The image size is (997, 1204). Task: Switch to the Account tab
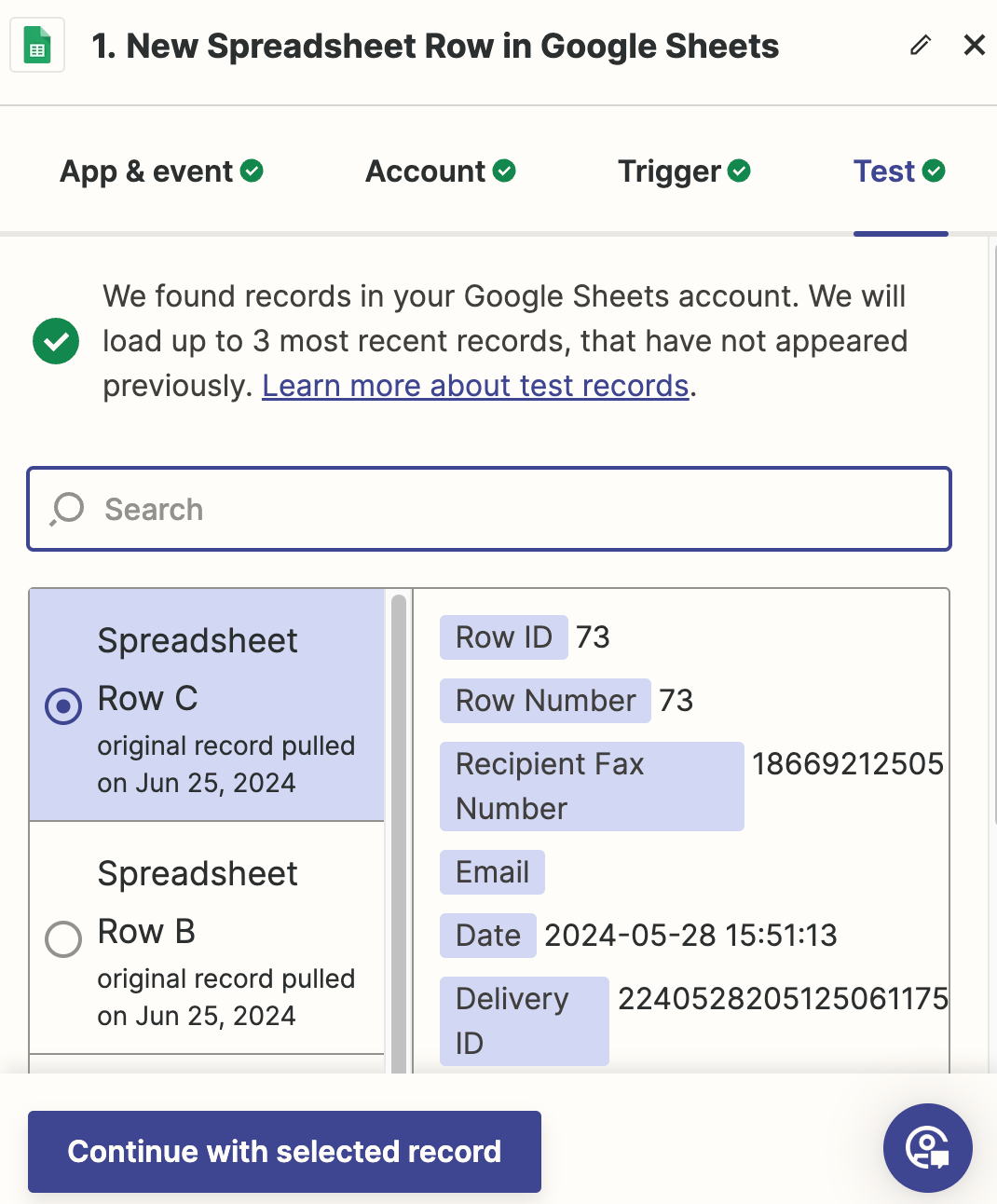tap(440, 171)
